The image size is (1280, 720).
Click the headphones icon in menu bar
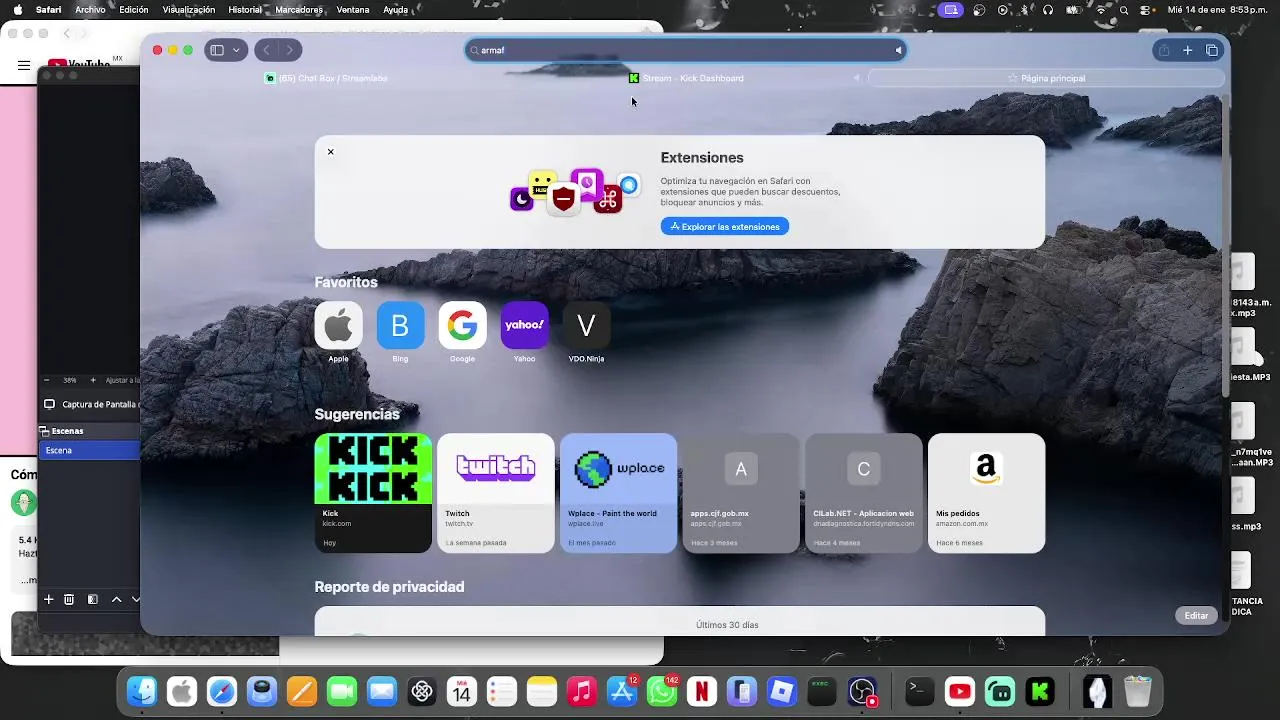tap(1048, 10)
